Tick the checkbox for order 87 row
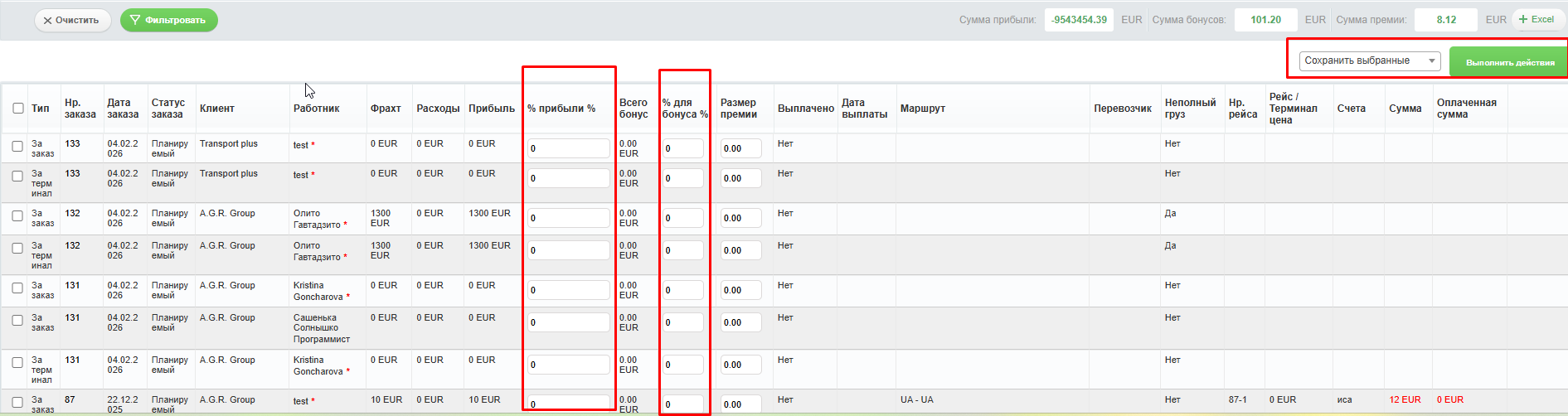Viewport: 1568px width, 416px height. tap(17, 403)
